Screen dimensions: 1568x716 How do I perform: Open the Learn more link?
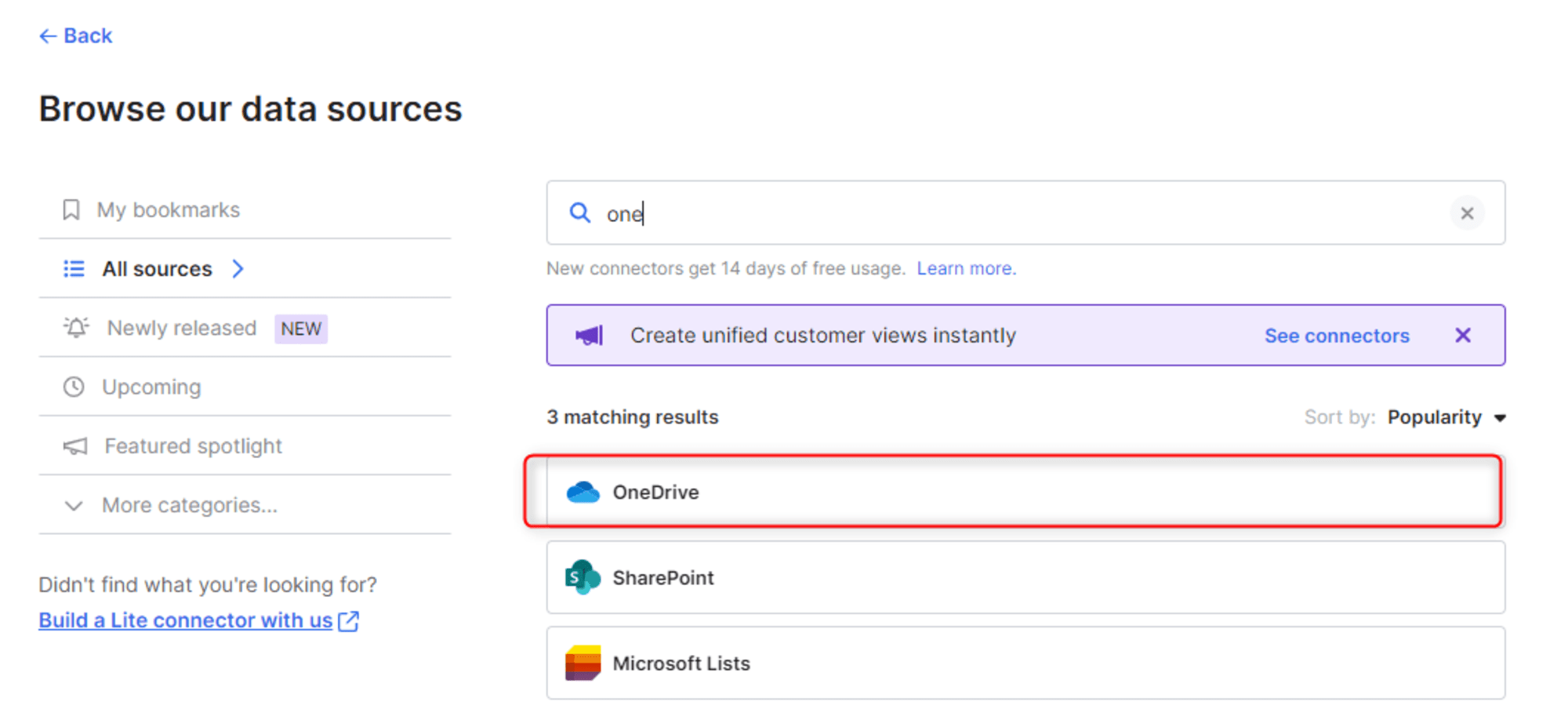coord(967,268)
